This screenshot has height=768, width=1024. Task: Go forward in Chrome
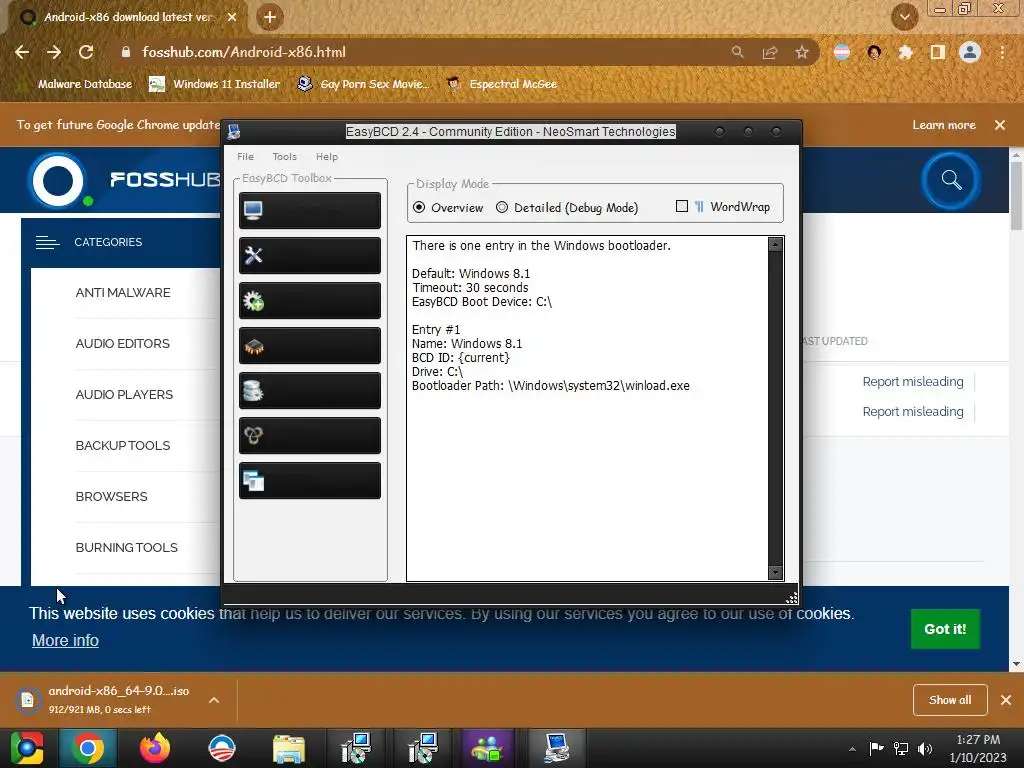tap(54, 52)
